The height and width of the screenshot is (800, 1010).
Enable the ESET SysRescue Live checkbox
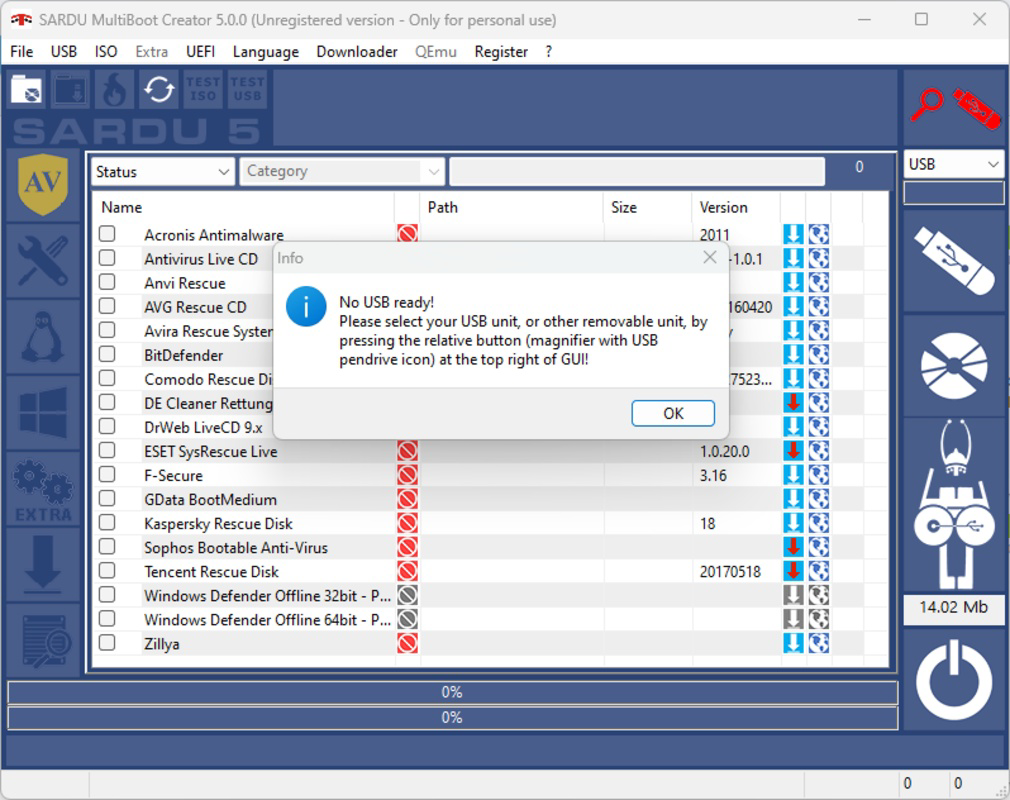coord(107,450)
